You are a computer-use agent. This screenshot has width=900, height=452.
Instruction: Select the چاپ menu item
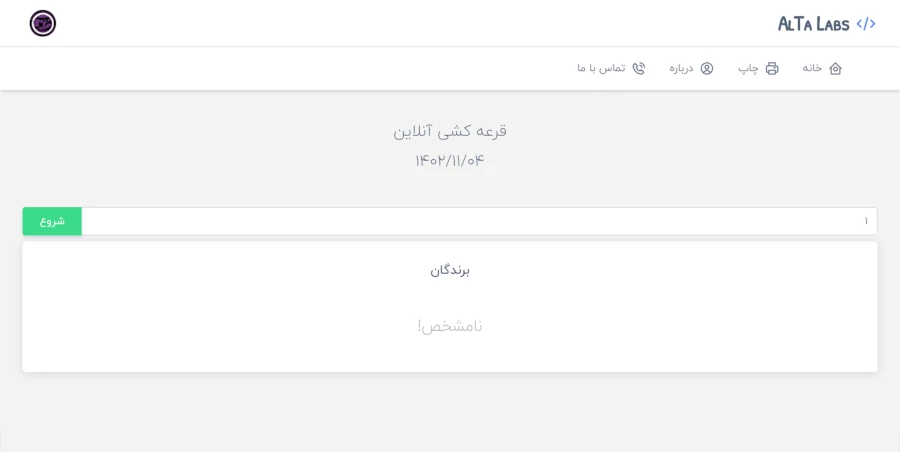[x=749, y=68]
